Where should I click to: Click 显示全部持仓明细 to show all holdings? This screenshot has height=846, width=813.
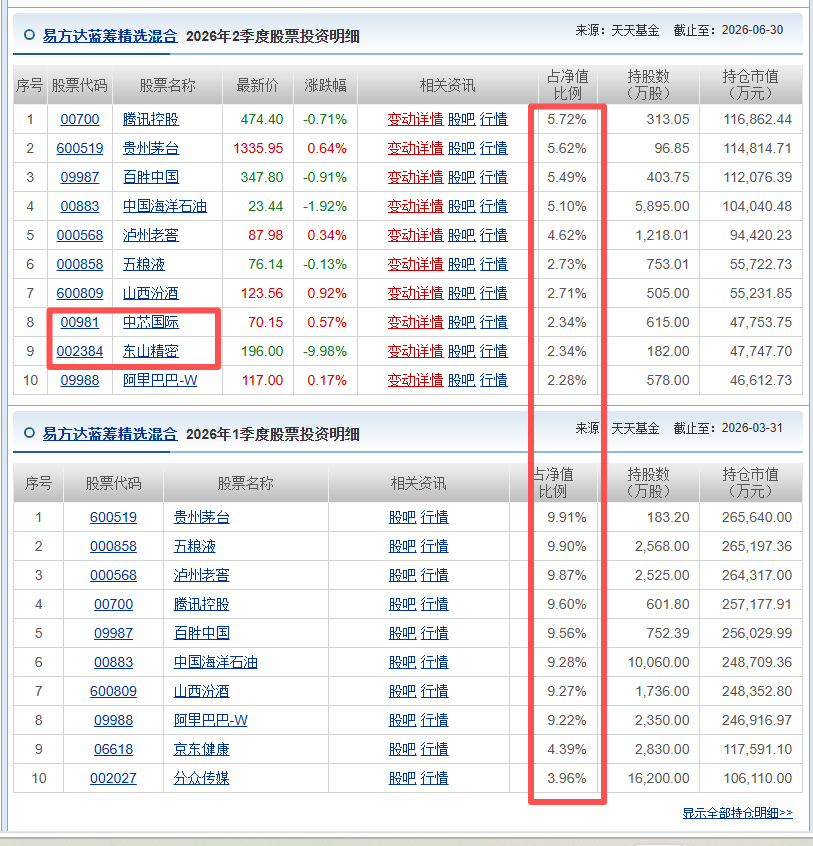(x=737, y=813)
